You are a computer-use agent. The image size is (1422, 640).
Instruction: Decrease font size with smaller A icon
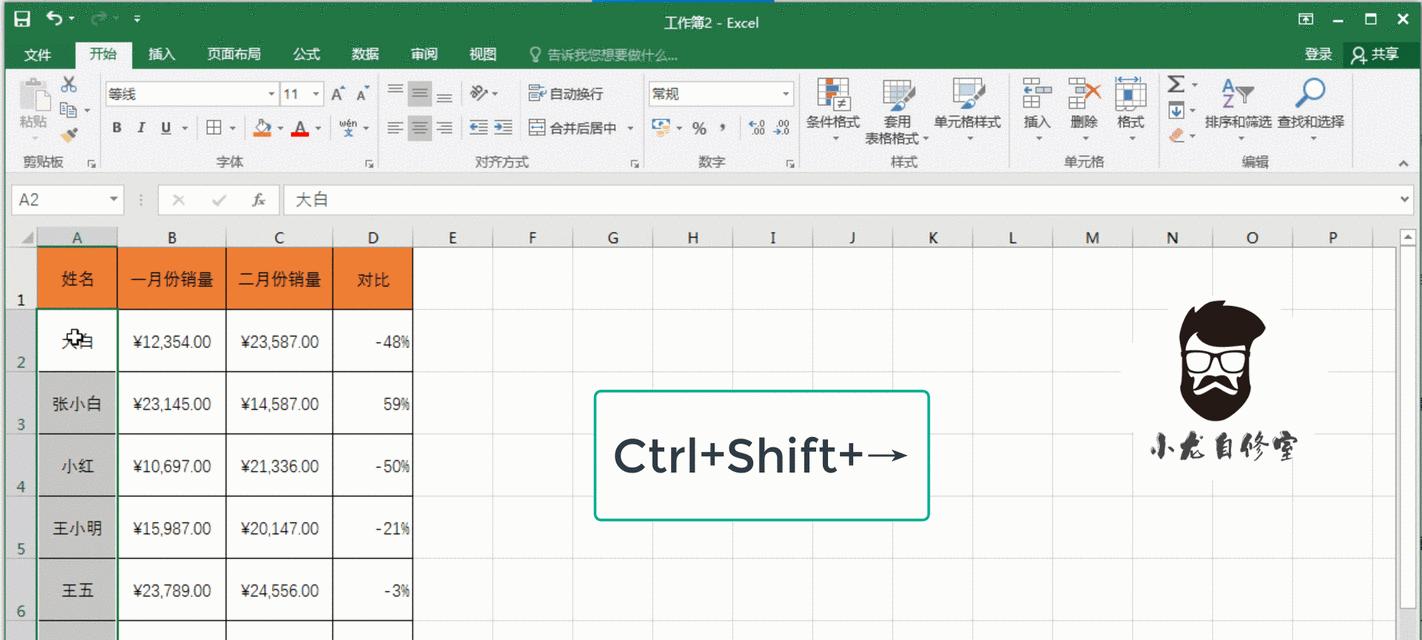(362, 94)
